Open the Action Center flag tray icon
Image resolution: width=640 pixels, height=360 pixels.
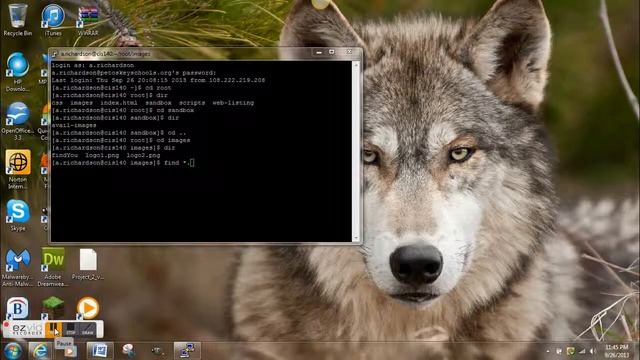pos(559,351)
